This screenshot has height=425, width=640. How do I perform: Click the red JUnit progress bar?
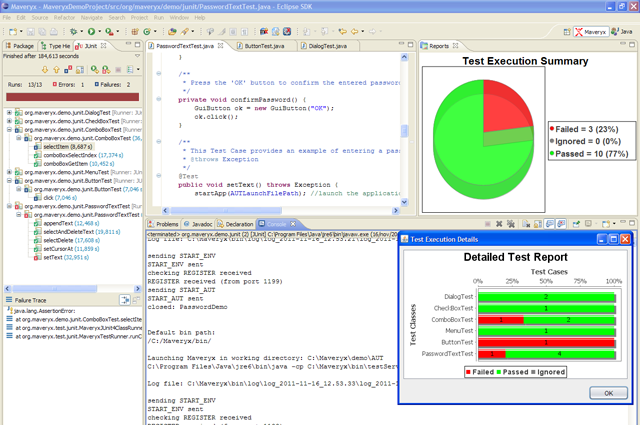pos(72,97)
